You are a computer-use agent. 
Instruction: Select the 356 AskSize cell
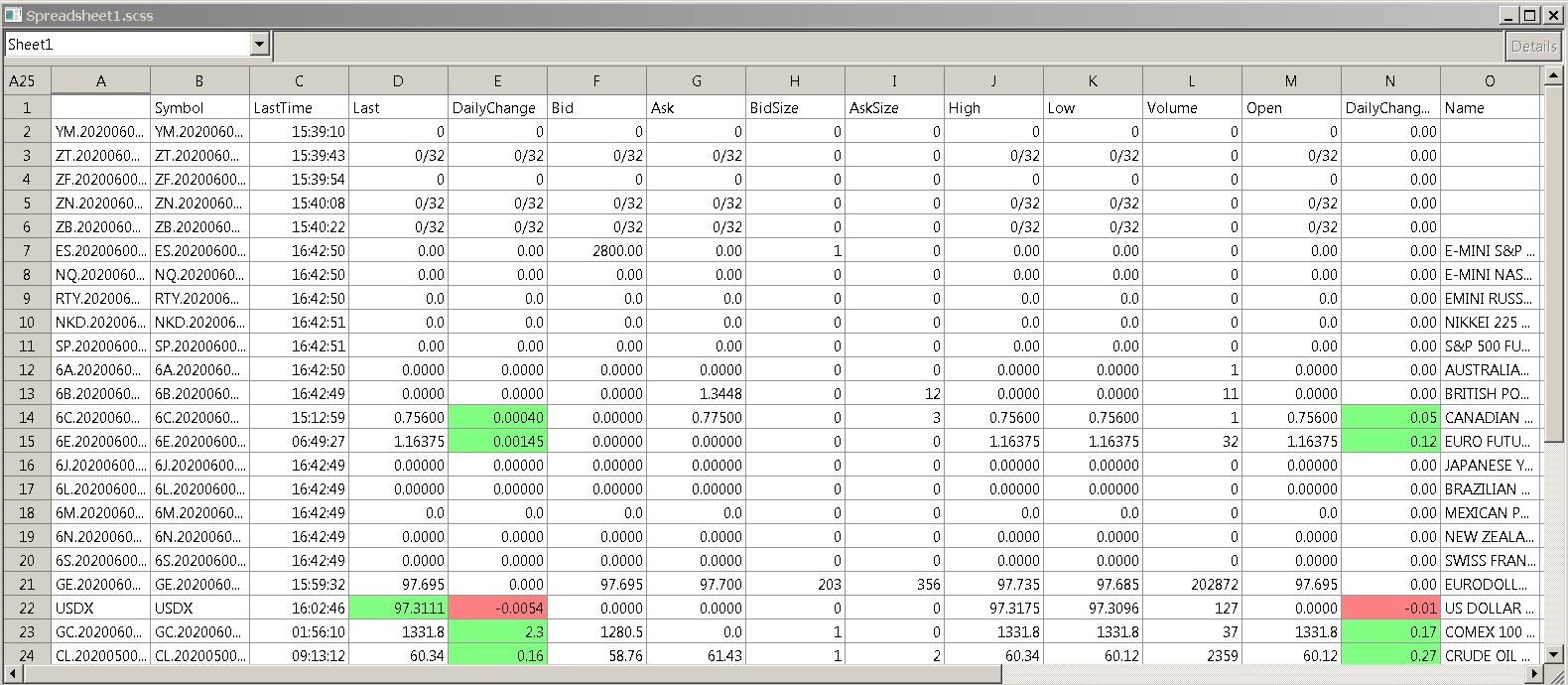[x=894, y=584]
